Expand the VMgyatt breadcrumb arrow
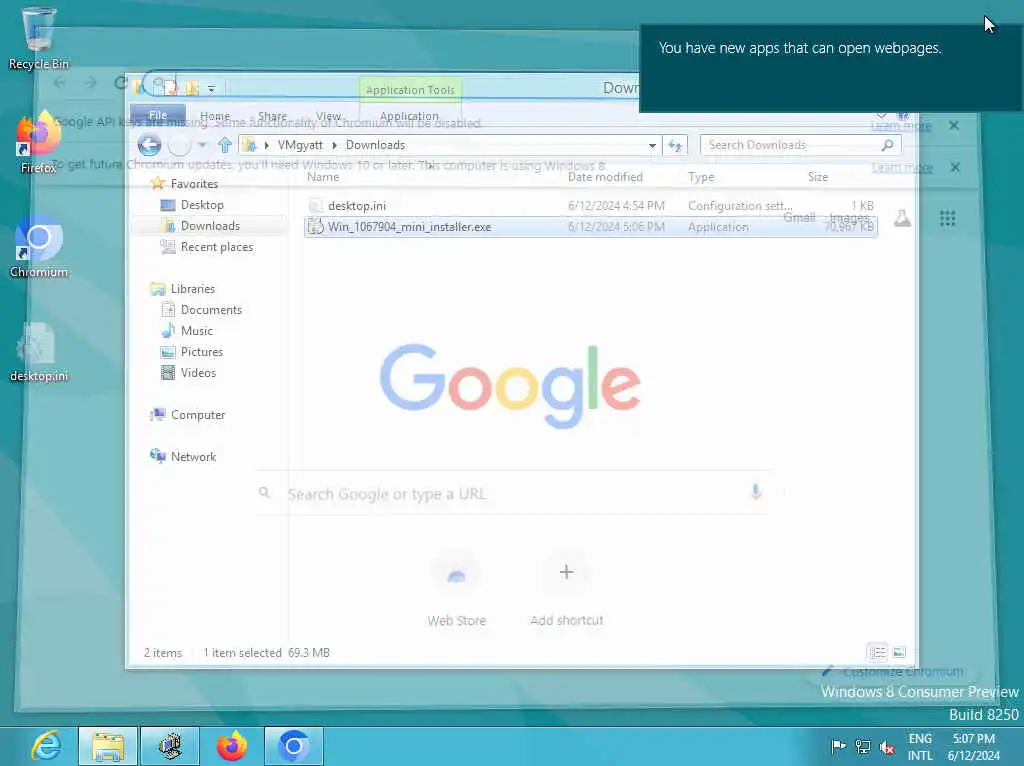 point(334,145)
